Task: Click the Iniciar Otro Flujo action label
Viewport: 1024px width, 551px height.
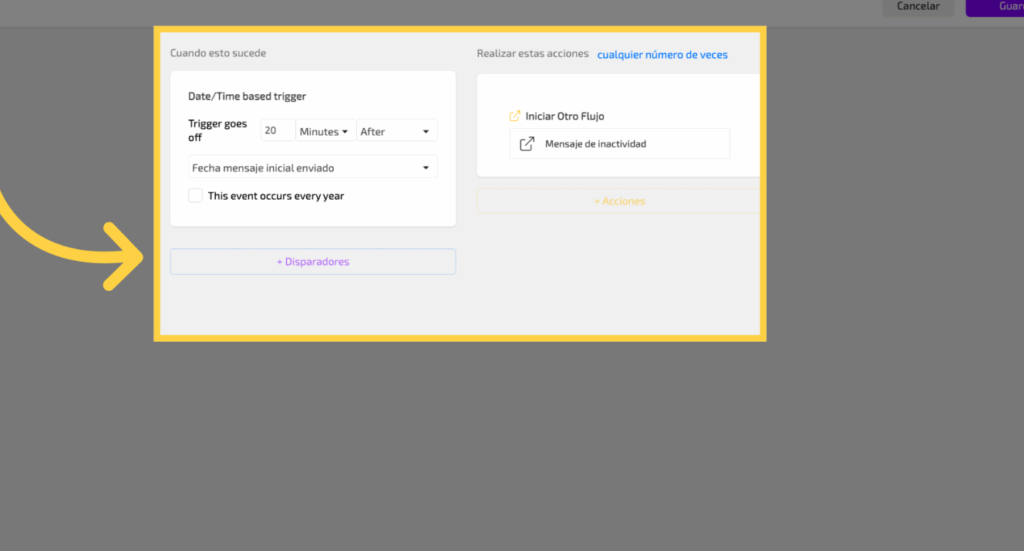Action: [x=565, y=116]
